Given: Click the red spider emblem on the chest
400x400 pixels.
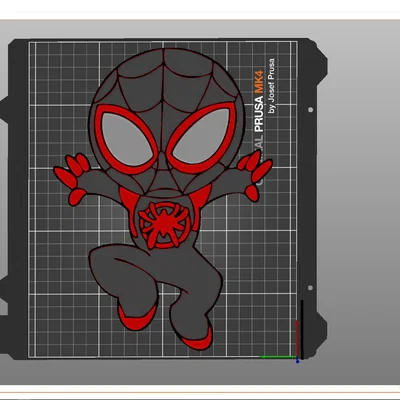Looking at the screenshot, I should (164, 225).
